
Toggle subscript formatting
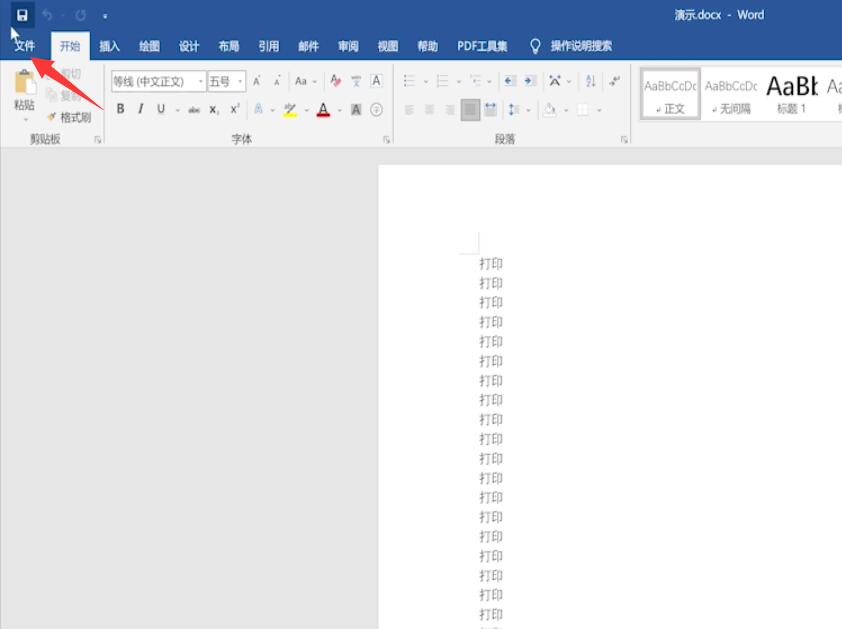coord(214,110)
